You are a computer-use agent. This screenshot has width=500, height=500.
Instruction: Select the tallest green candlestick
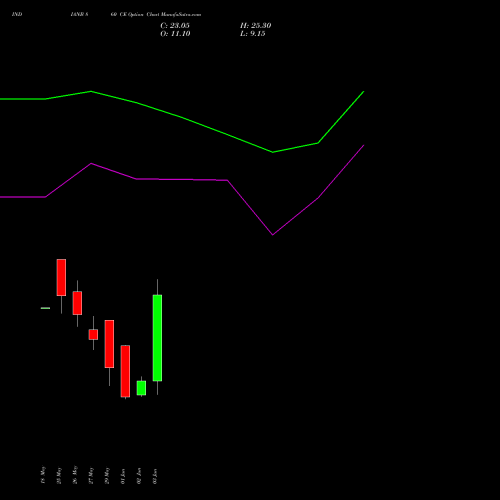157,338
